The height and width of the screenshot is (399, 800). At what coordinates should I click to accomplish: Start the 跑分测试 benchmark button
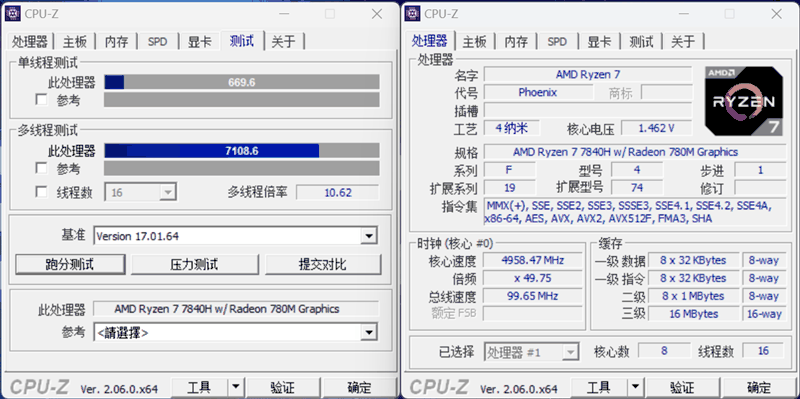pyautogui.click(x=70, y=264)
